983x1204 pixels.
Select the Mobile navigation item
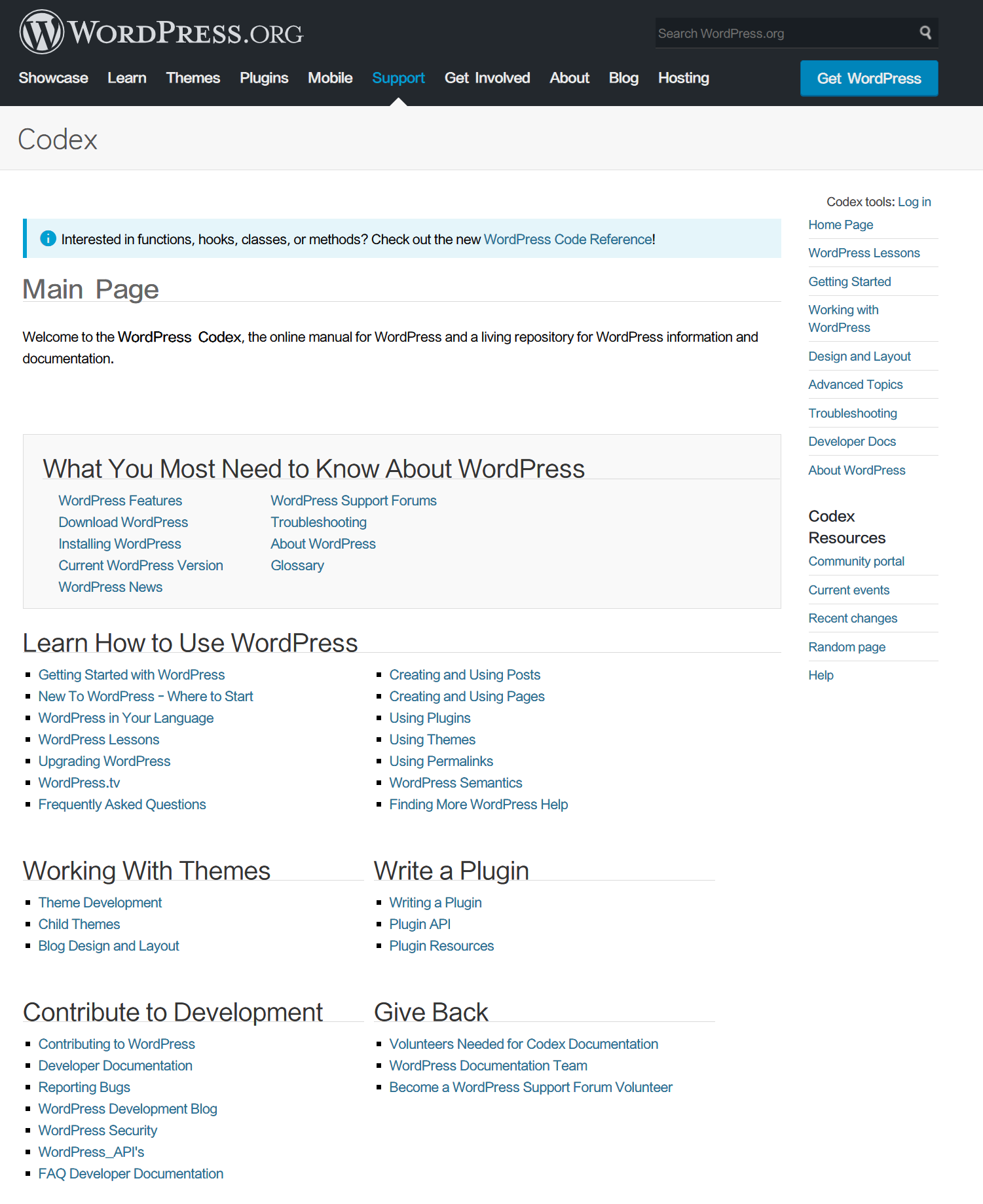(x=330, y=78)
